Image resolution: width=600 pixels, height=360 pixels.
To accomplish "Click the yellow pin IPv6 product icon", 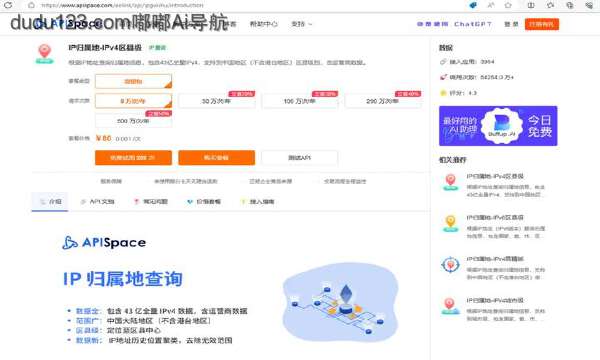I will pyautogui.click(x=450, y=223).
